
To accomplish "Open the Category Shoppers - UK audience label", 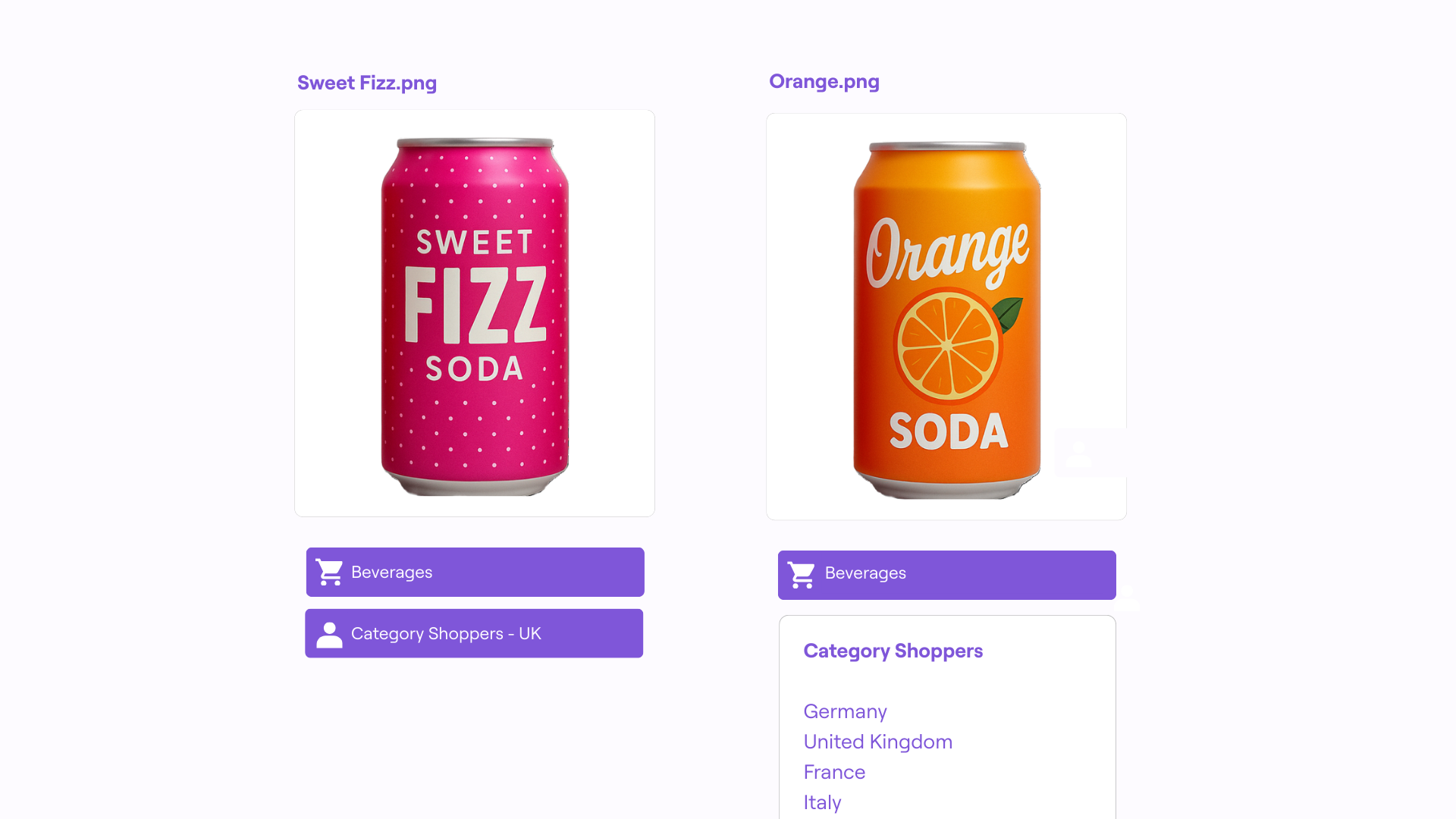I will [x=446, y=634].
